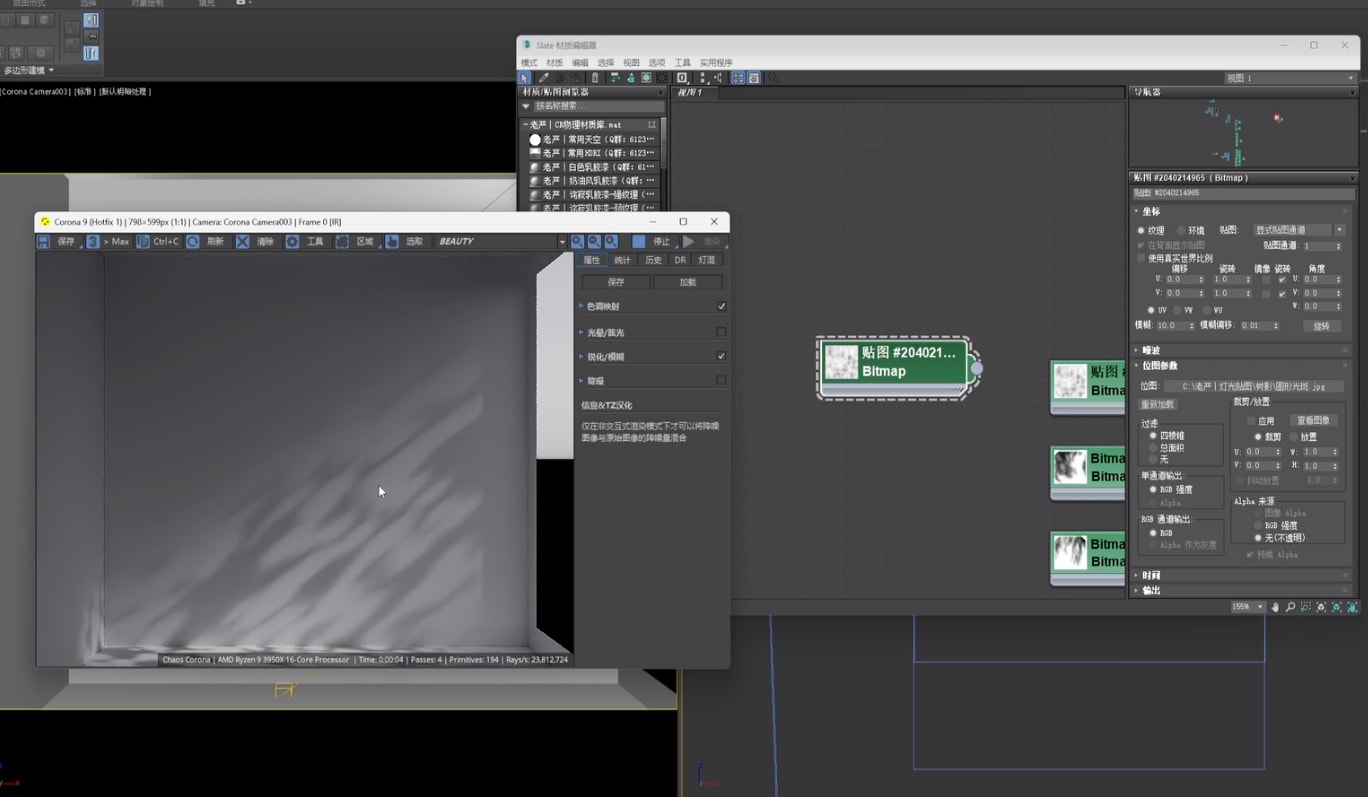Enable the 降噪 checkbox

[721, 380]
